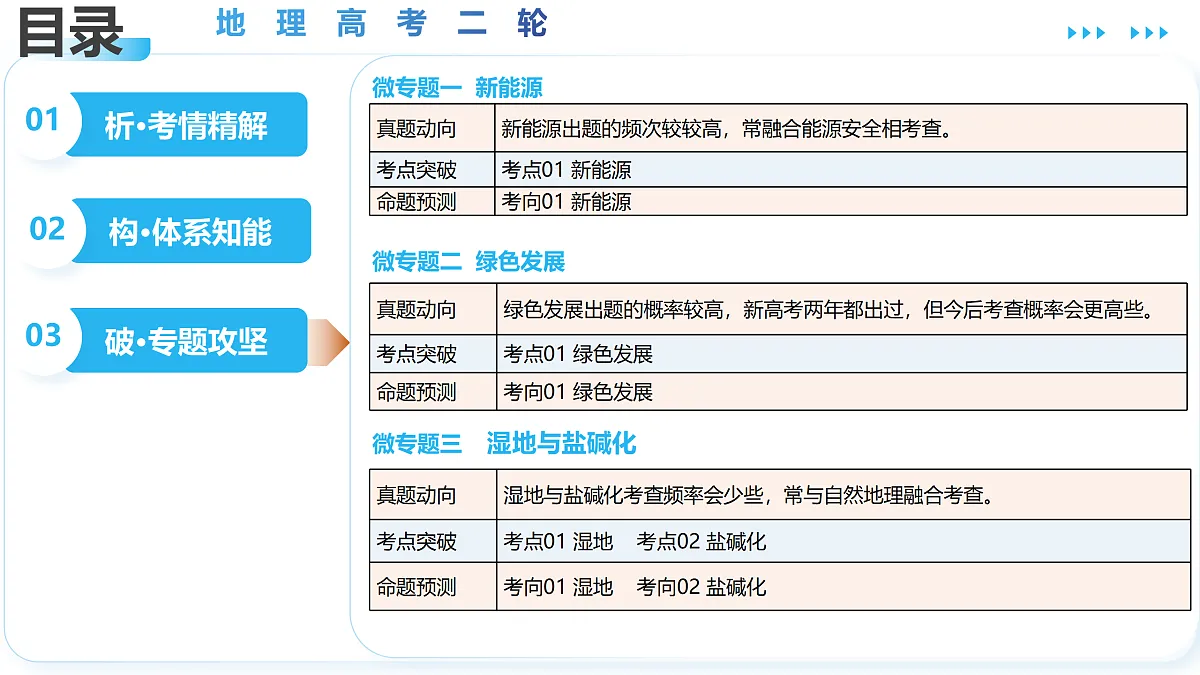Image resolution: width=1200 pixels, height=675 pixels.
Task: Select the 构•体系知能 section button
Action: click(190, 231)
